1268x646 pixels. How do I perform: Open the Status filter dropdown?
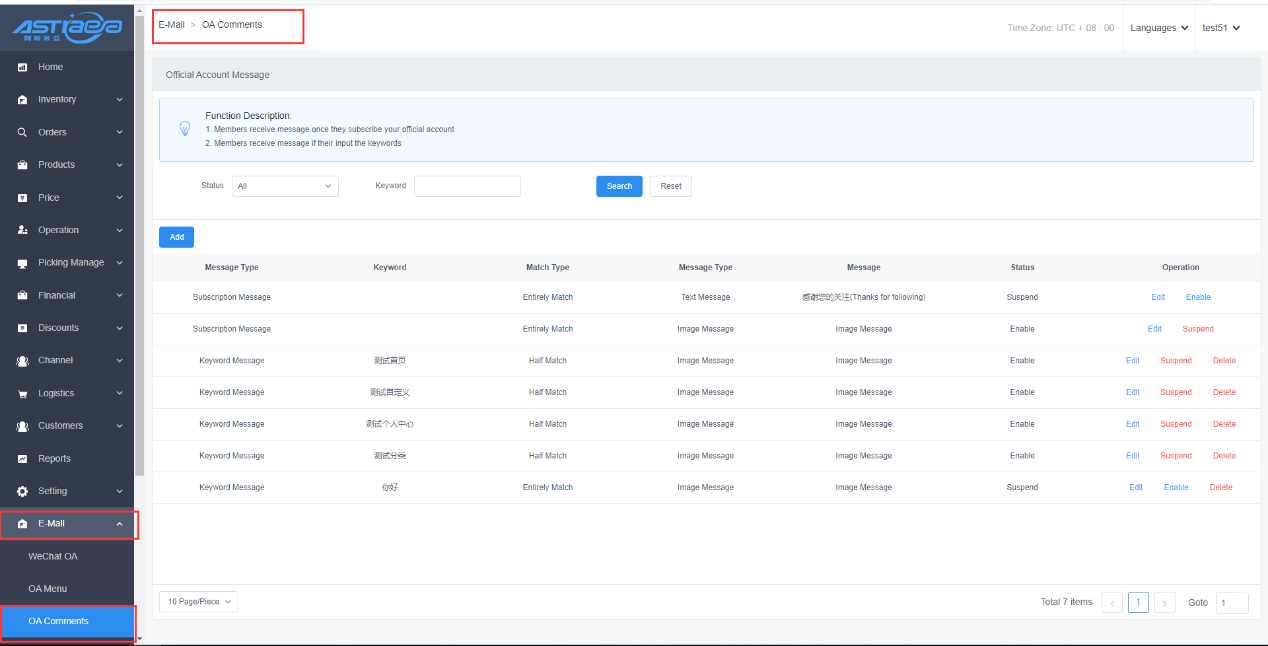point(285,186)
